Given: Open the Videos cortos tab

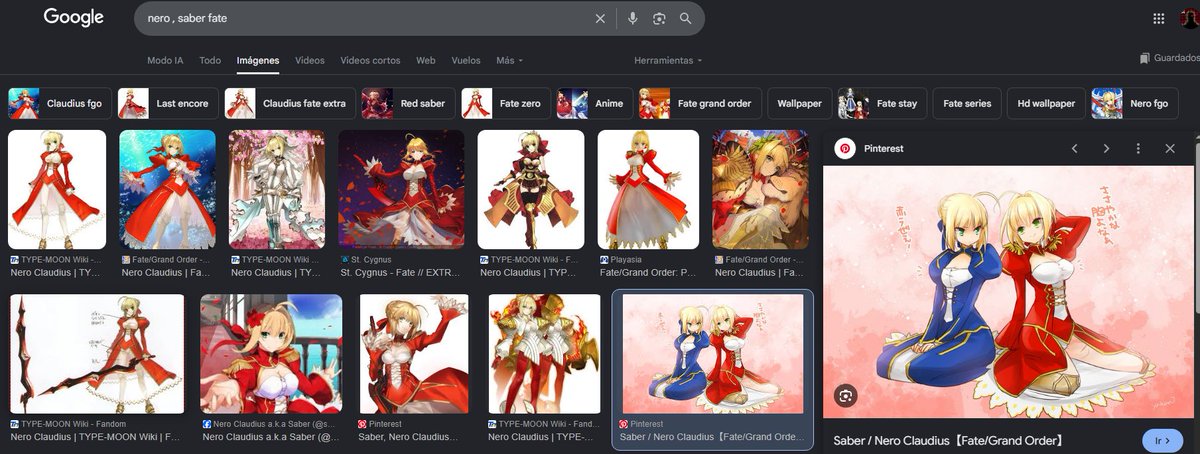Looking at the screenshot, I should [x=370, y=60].
